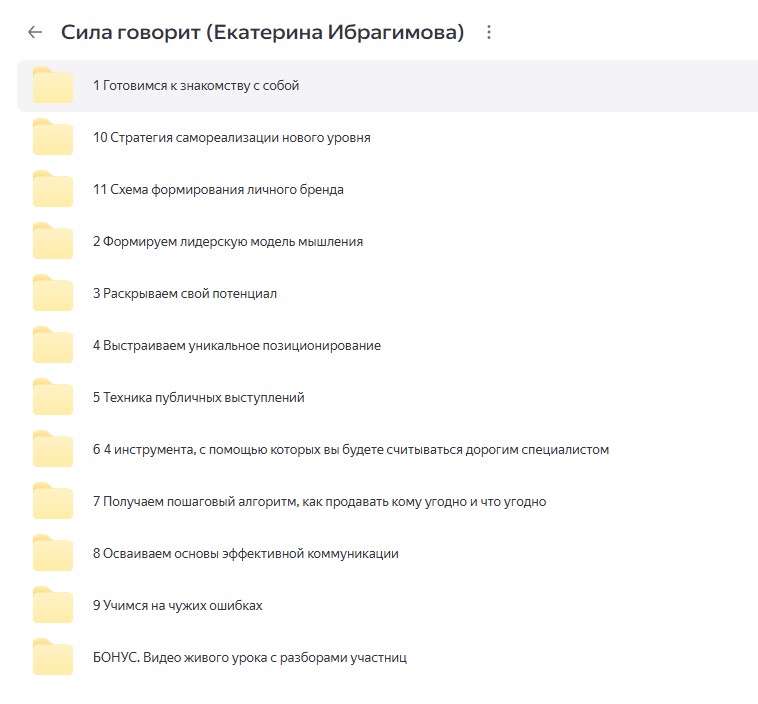The image size is (758, 704).
Task: Select the folder icon for '2 Формируем лидерскую модель'
Action: point(53,241)
